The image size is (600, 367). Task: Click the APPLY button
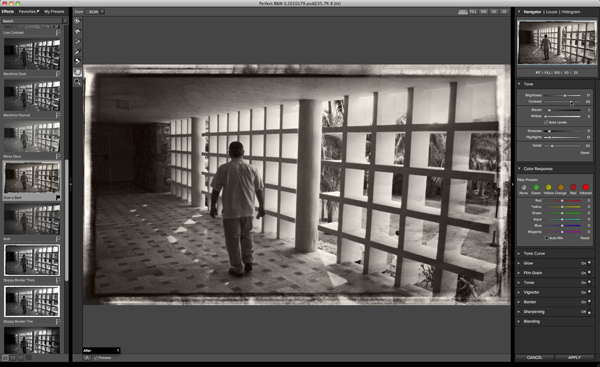pos(574,357)
